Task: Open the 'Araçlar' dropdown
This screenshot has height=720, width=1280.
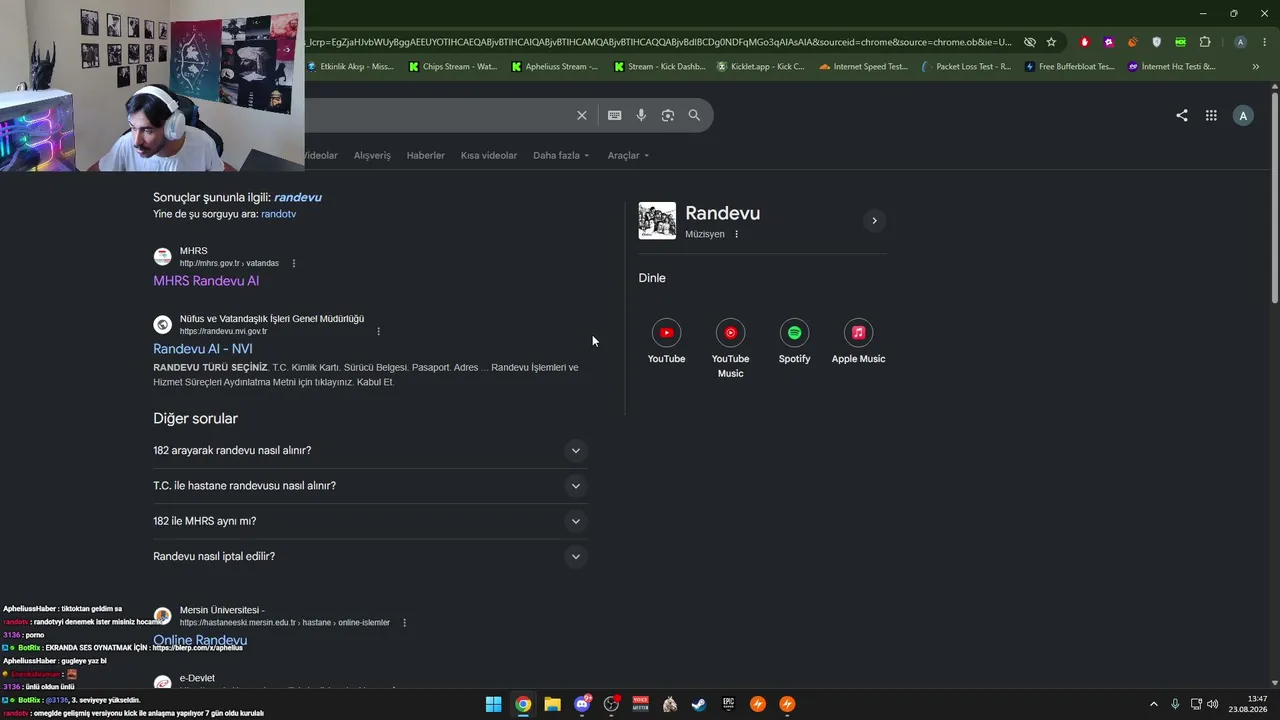Action: click(x=629, y=155)
